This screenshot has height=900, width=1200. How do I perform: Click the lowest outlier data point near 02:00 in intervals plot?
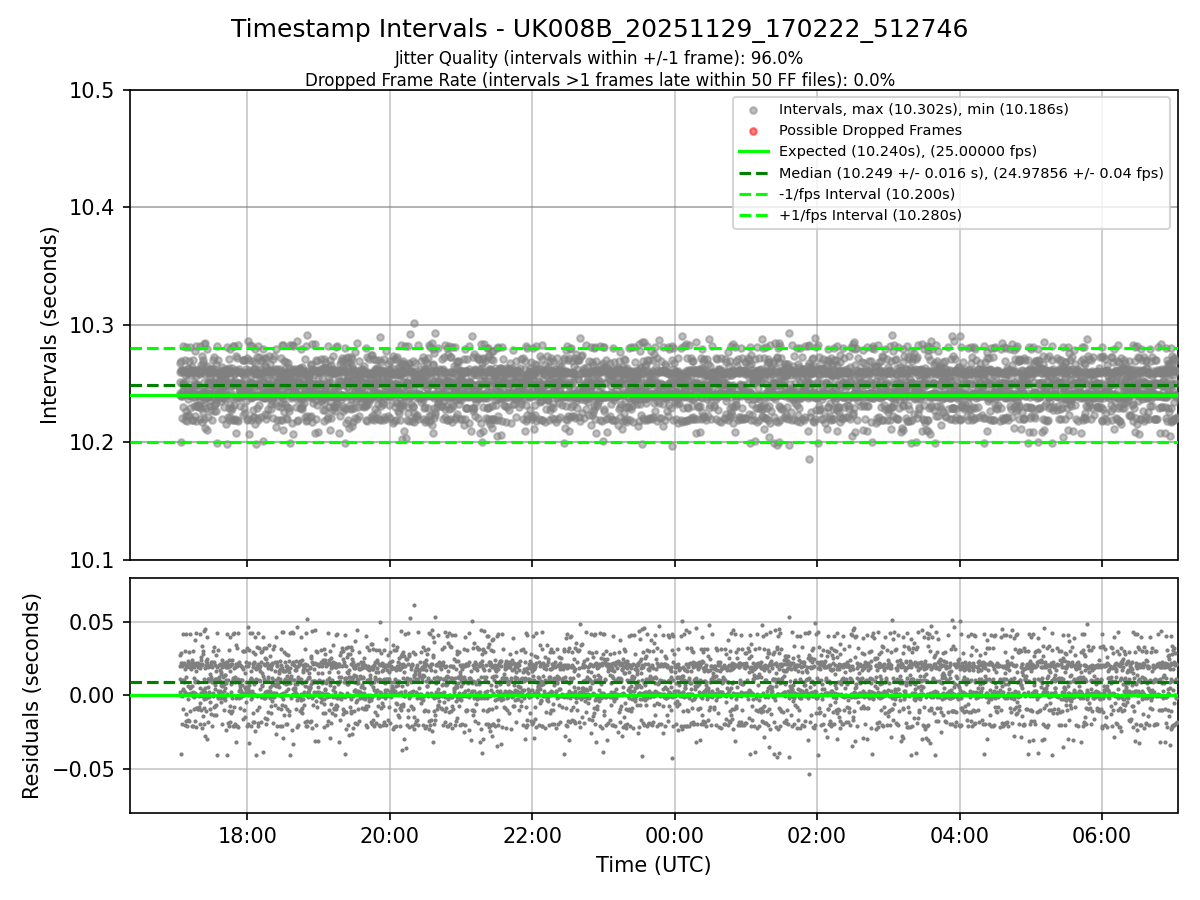pyautogui.click(x=810, y=459)
